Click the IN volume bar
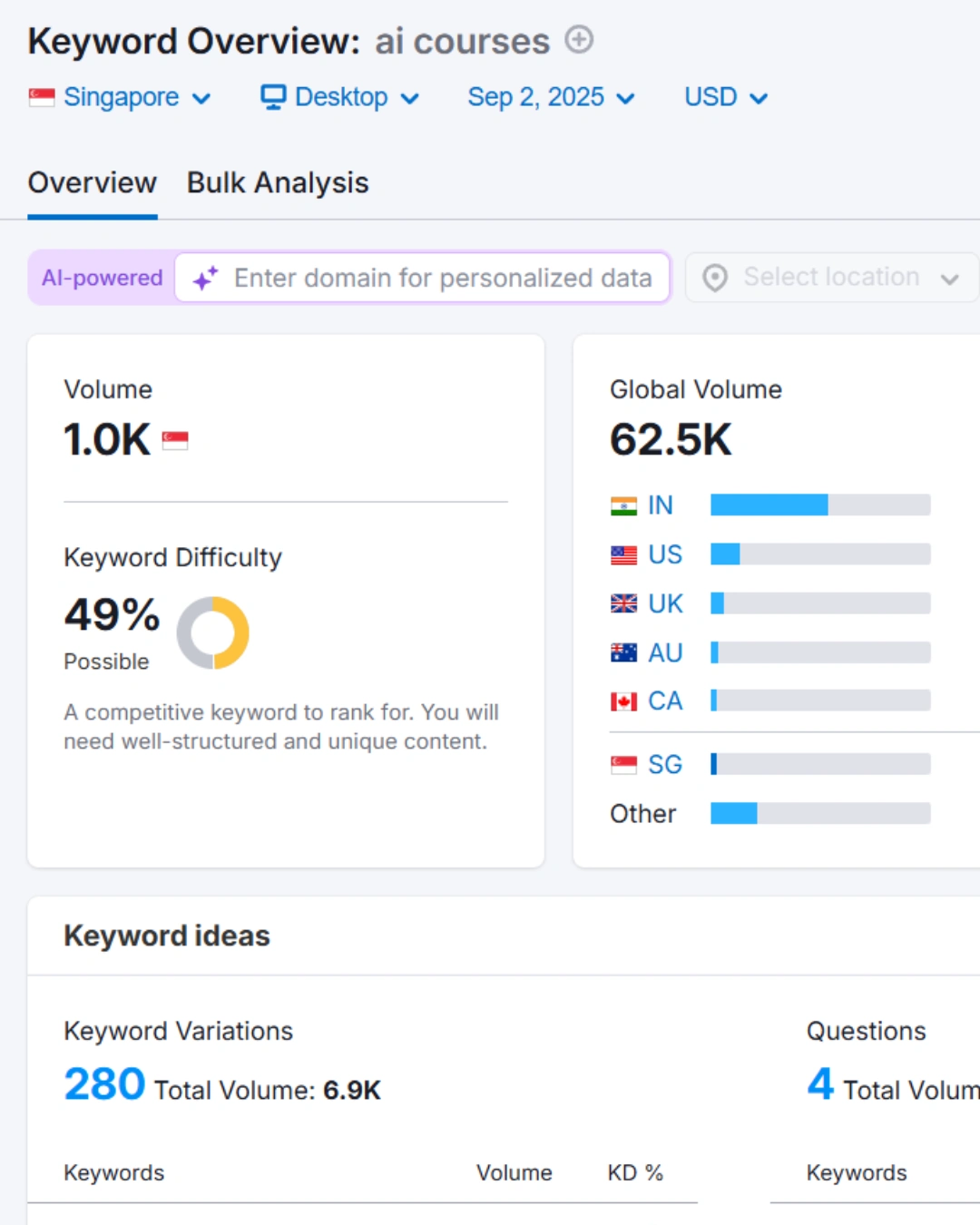 pyautogui.click(x=819, y=505)
